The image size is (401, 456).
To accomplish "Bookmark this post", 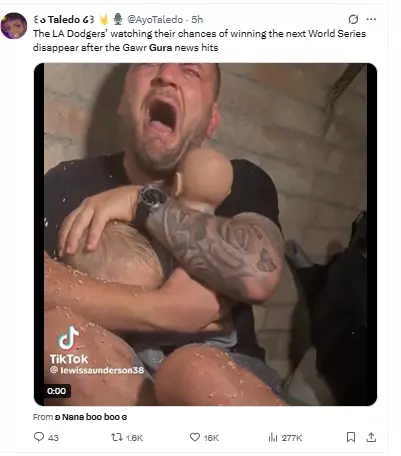I will coord(351,437).
